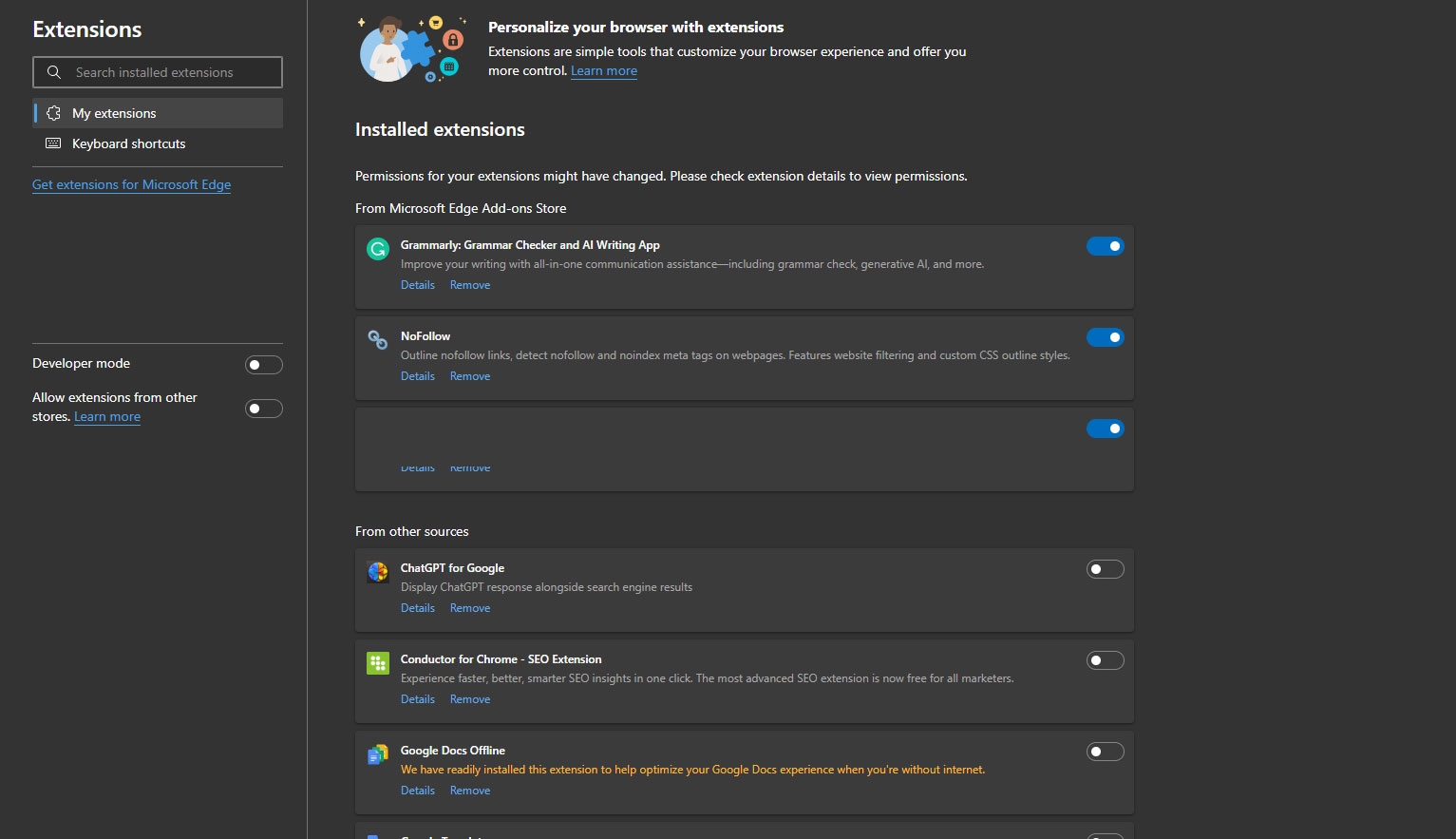
Task: Remove the ChatGPT for Google extension
Action: pos(470,607)
